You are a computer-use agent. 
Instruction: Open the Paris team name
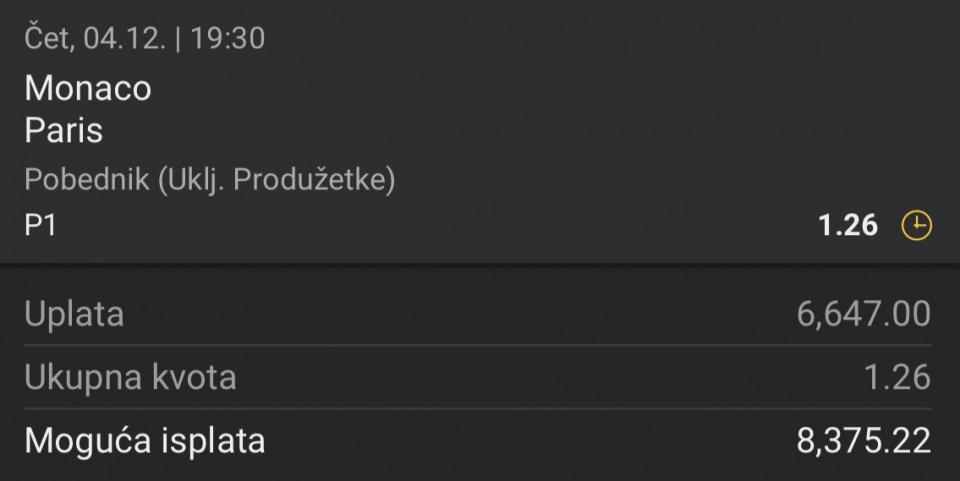(64, 131)
